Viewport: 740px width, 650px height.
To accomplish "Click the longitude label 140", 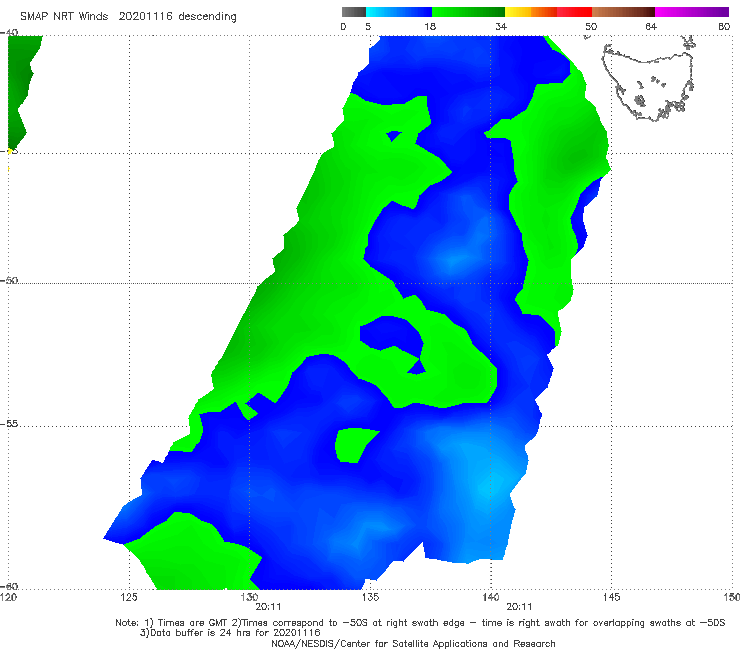I will [x=491, y=597].
